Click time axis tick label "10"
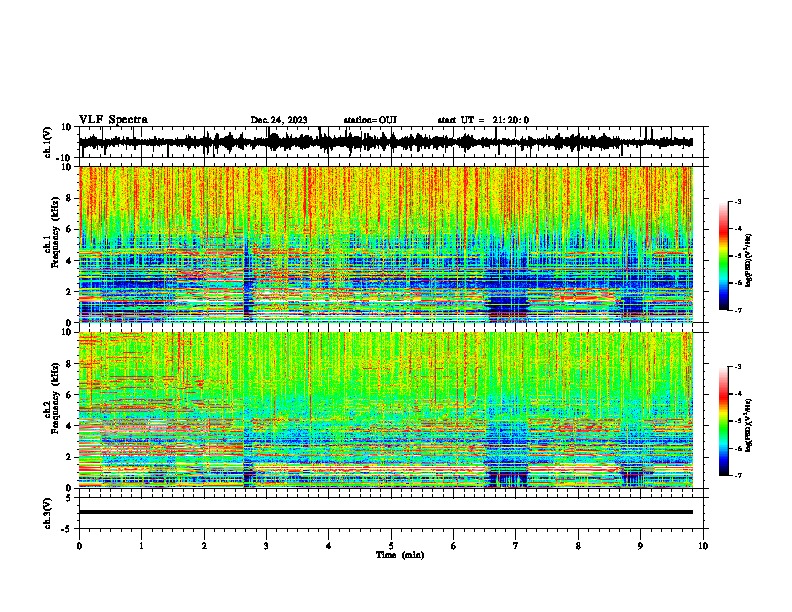The image size is (792, 612). pyautogui.click(x=703, y=546)
